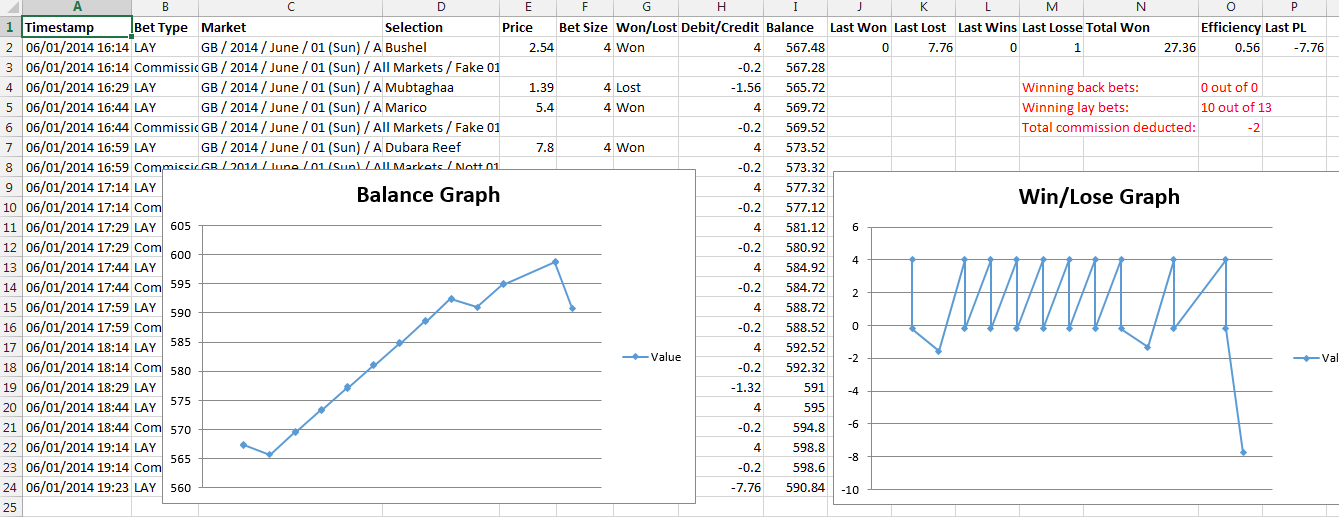Click the Price header cell

click(528, 27)
